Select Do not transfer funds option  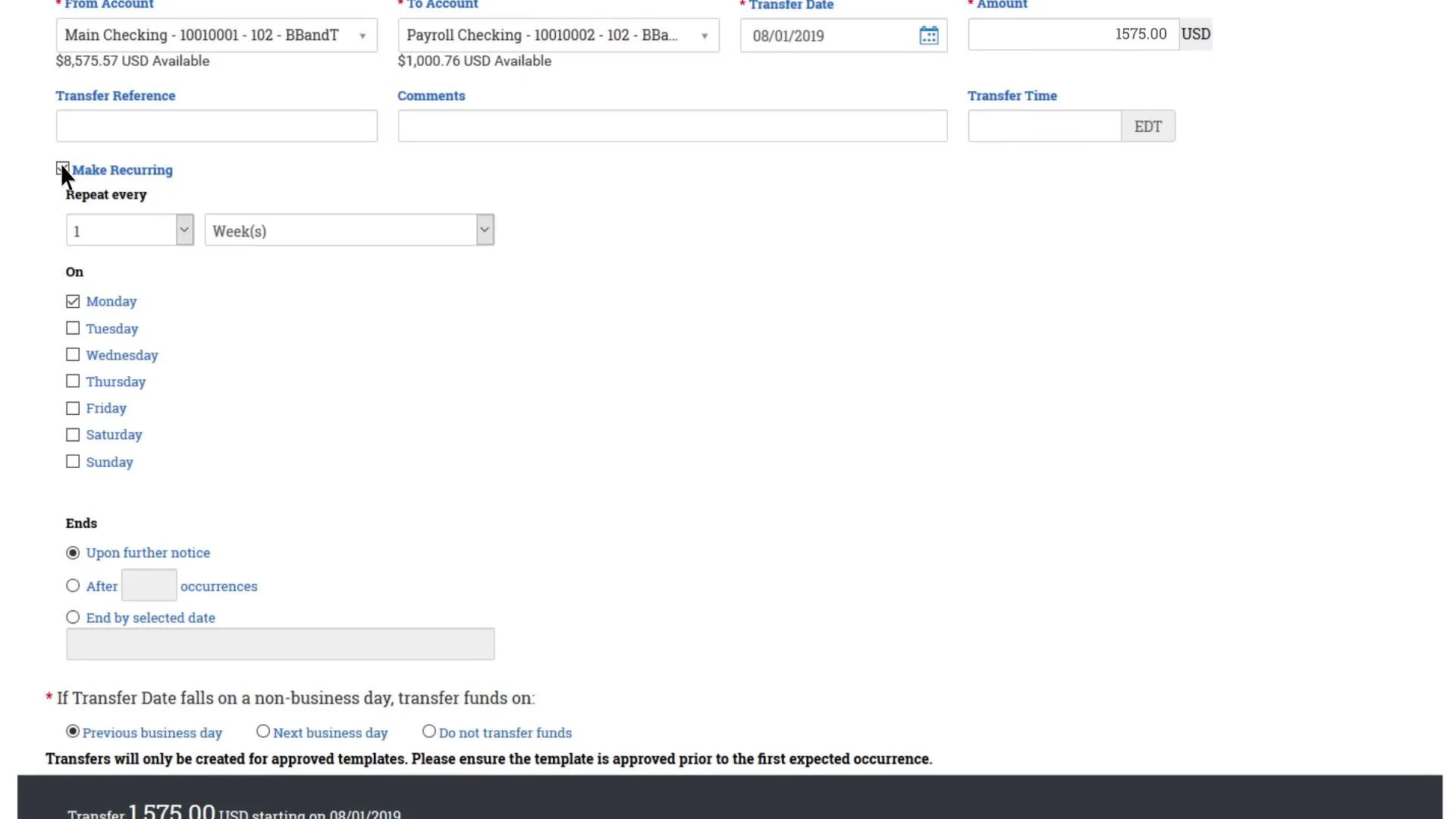(429, 732)
